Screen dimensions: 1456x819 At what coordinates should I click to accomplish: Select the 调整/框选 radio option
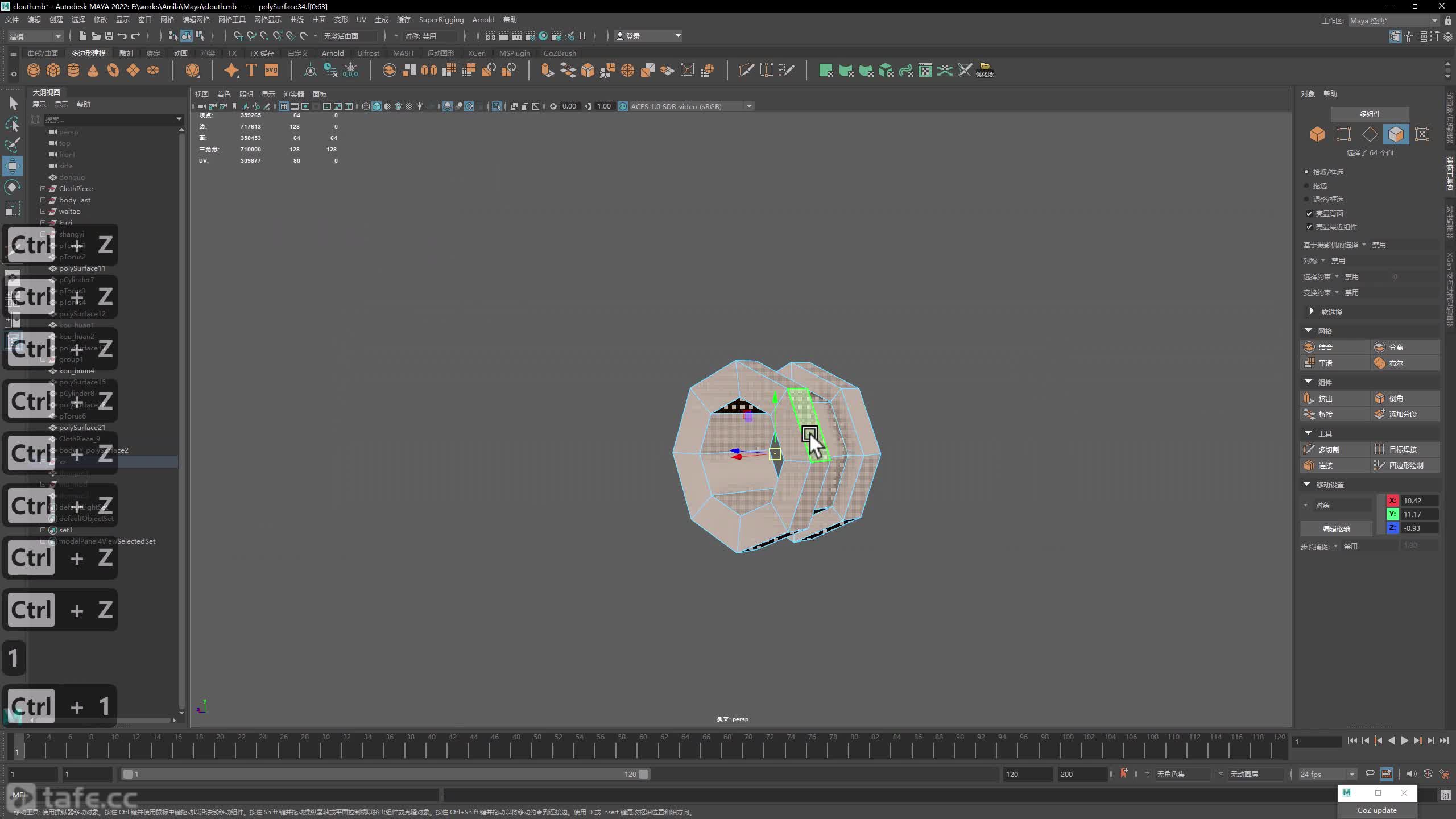(x=1306, y=199)
